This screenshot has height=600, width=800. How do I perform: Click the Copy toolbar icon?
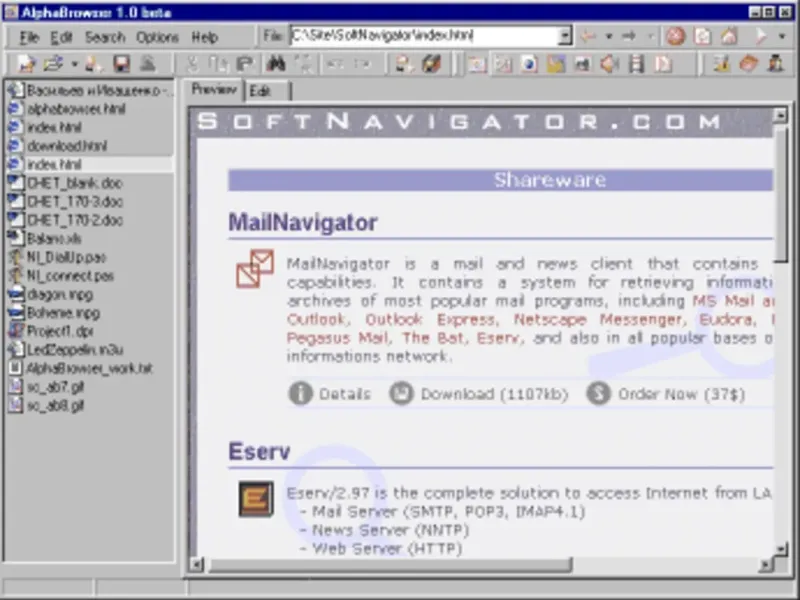pos(219,64)
